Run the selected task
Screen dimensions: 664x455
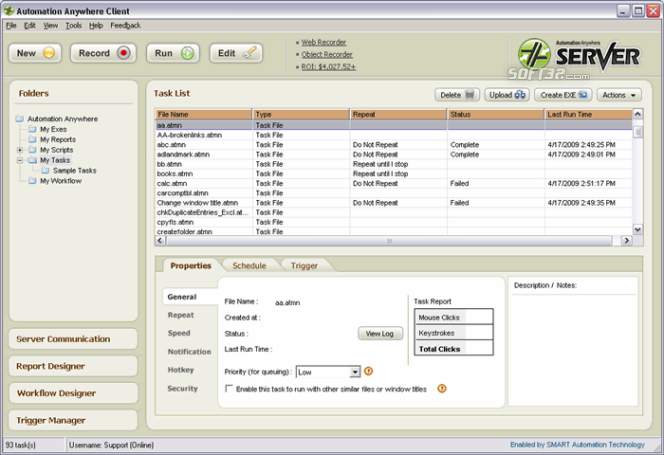(173, 53)
